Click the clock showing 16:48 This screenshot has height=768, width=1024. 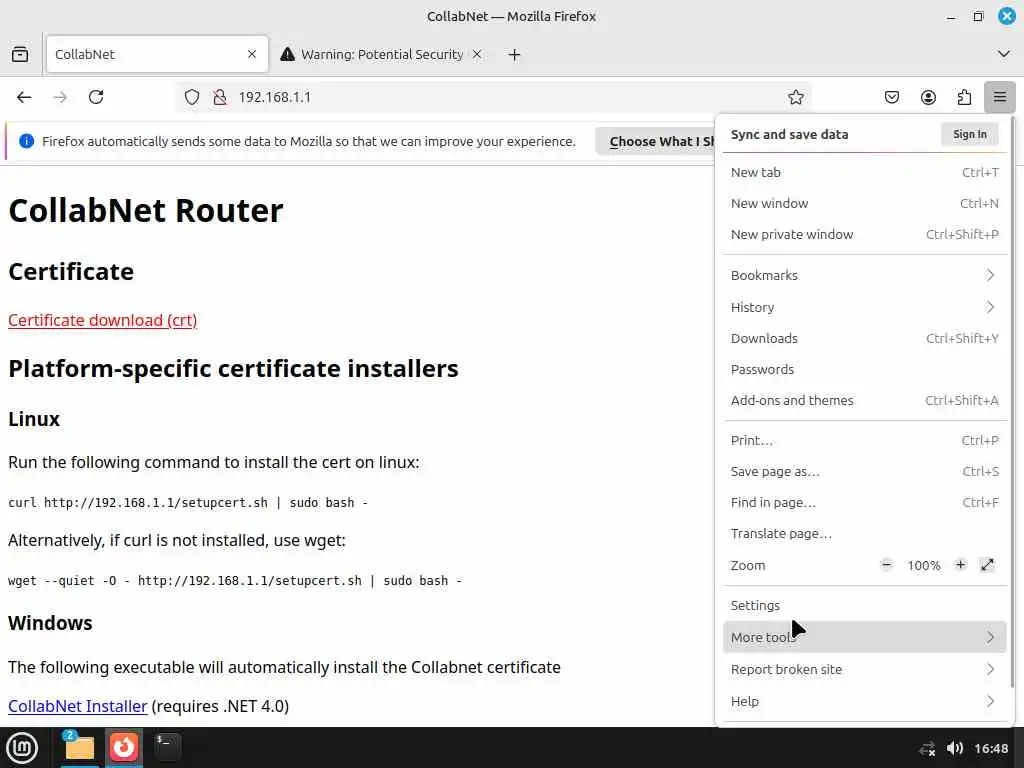point(991,748)
